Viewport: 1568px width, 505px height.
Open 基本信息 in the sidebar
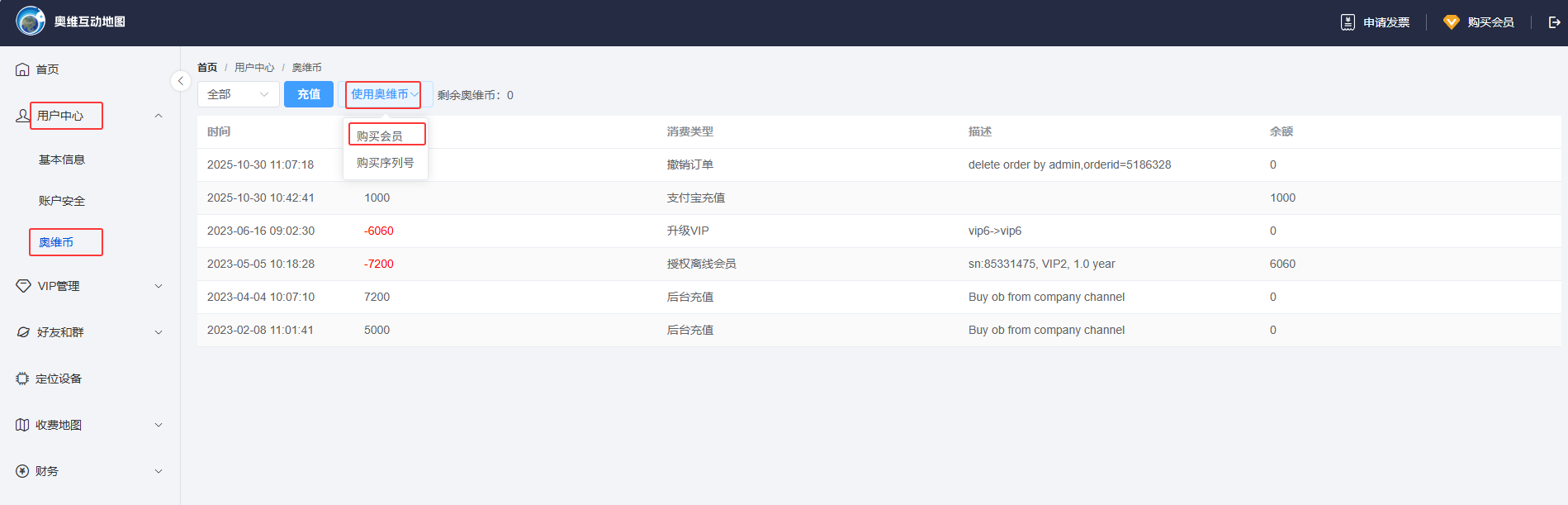pos(62,160)
